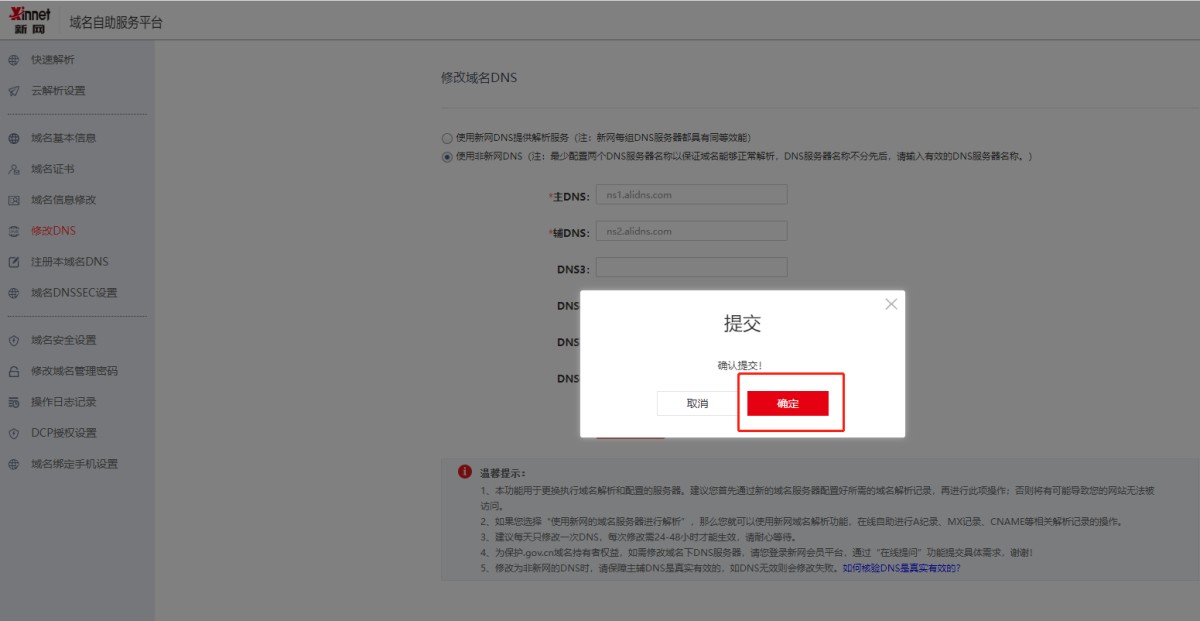Select 使用非新网DNS radio option
This screenshot has height=621, width=1200.
click(x=447, y=157)
